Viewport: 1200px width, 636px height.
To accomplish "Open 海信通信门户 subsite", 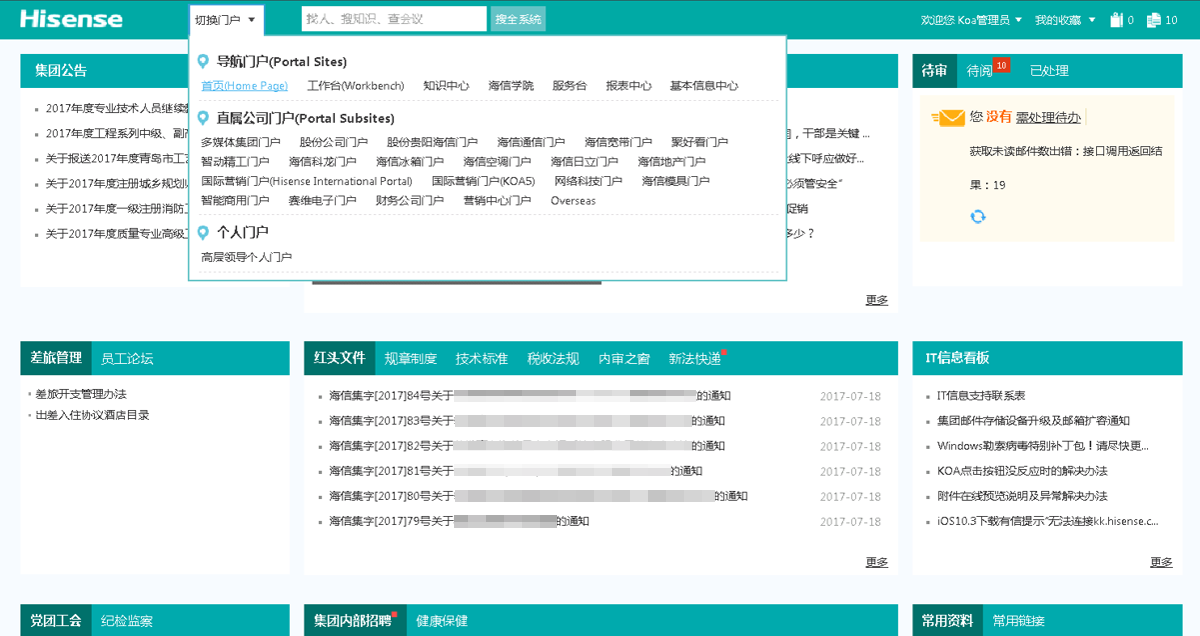I will pos(531,143).
